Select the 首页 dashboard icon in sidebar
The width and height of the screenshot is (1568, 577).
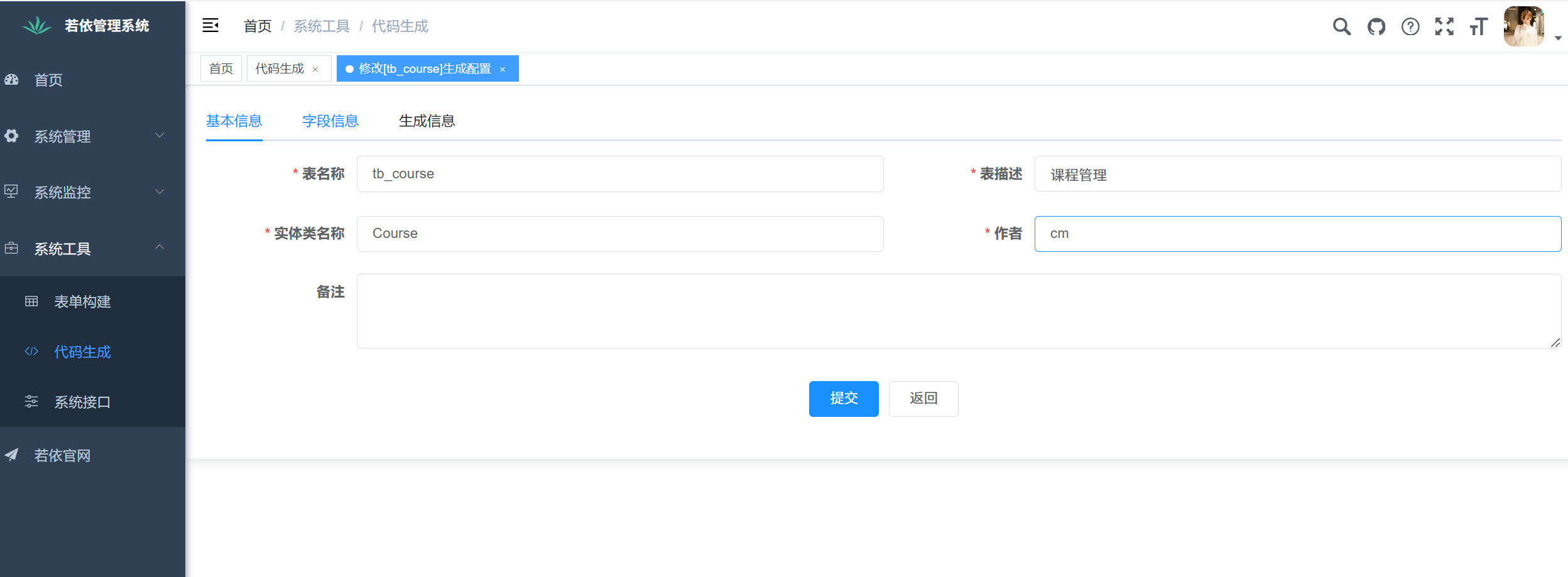point(13,80)
